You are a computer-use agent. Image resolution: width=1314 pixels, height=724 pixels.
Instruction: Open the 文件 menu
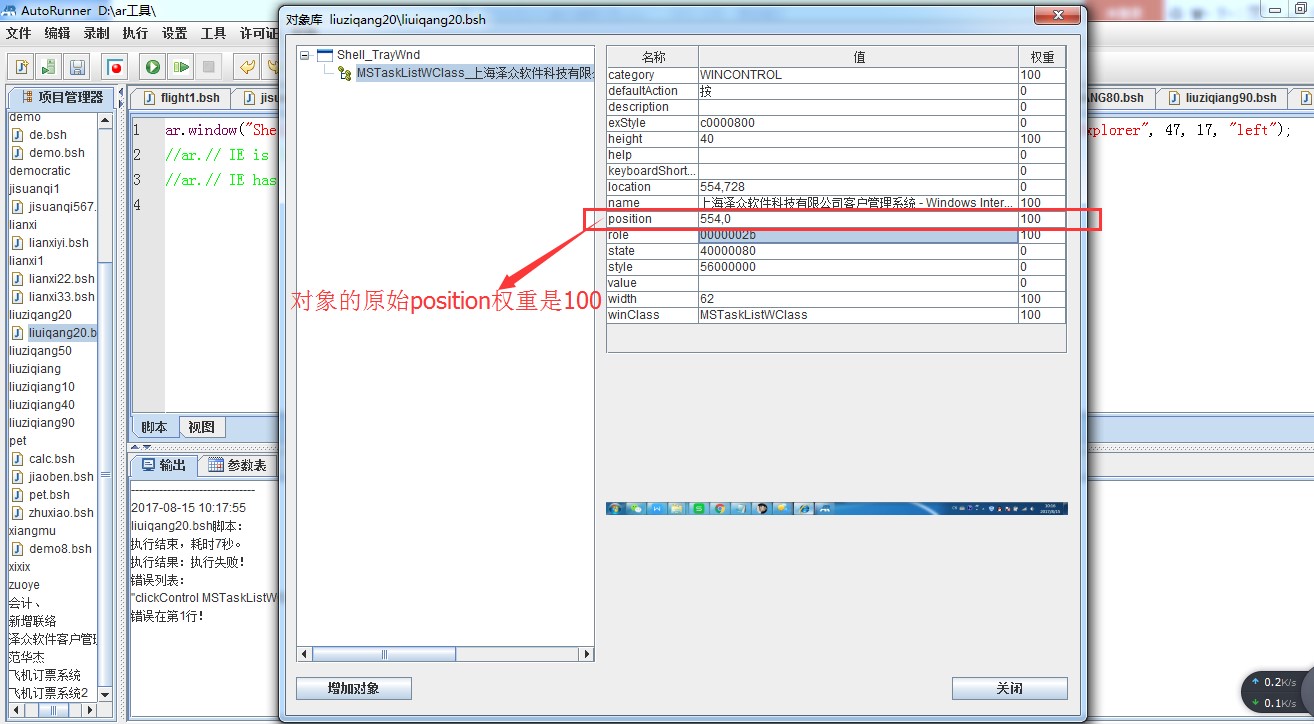click(x=19, y=33)
